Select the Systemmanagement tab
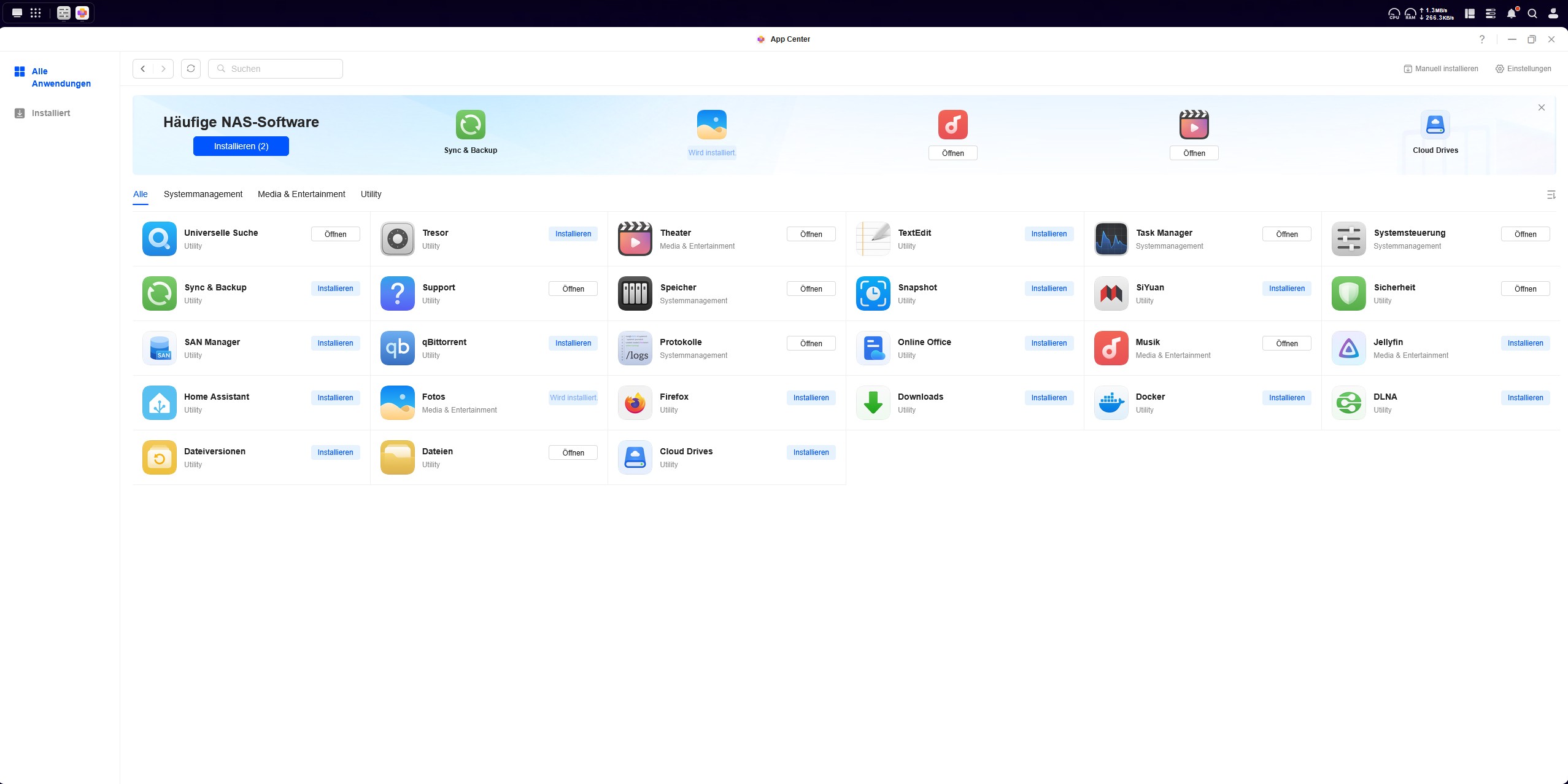Image resolution: width=1568 pixels, height=784 pixels. click(203, 194)
